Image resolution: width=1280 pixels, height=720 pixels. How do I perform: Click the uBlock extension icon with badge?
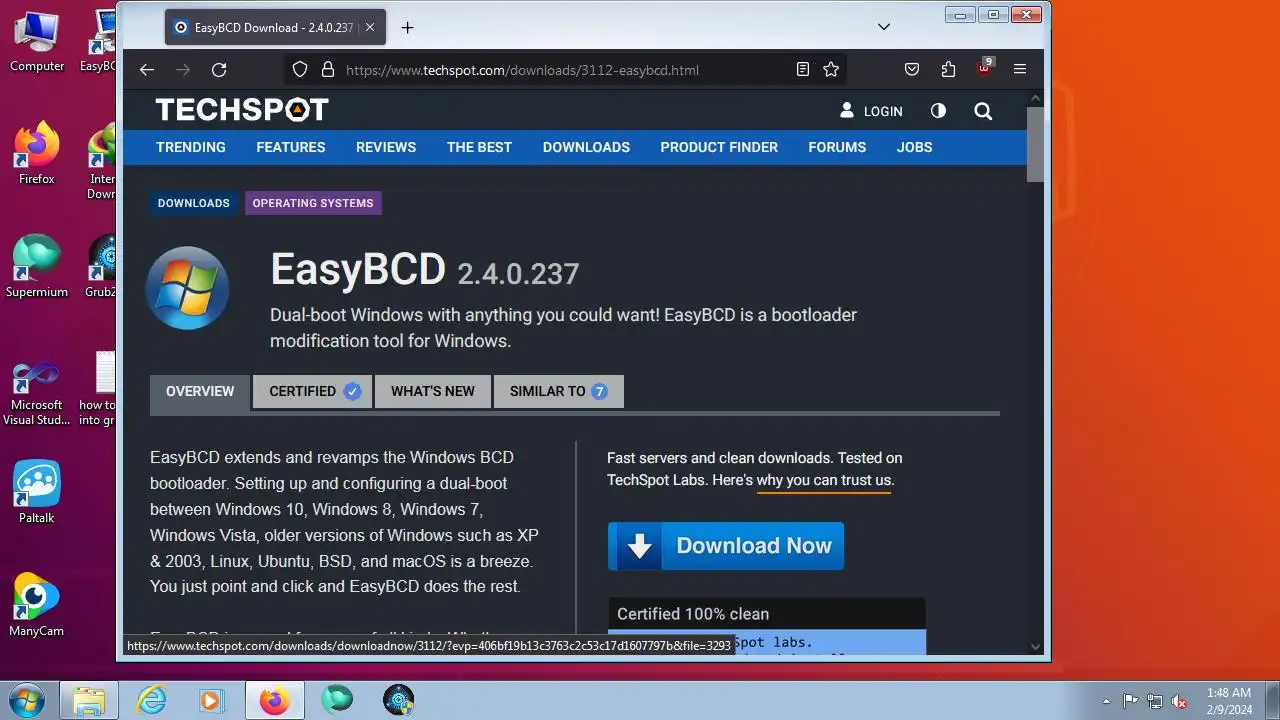(985, 68)
